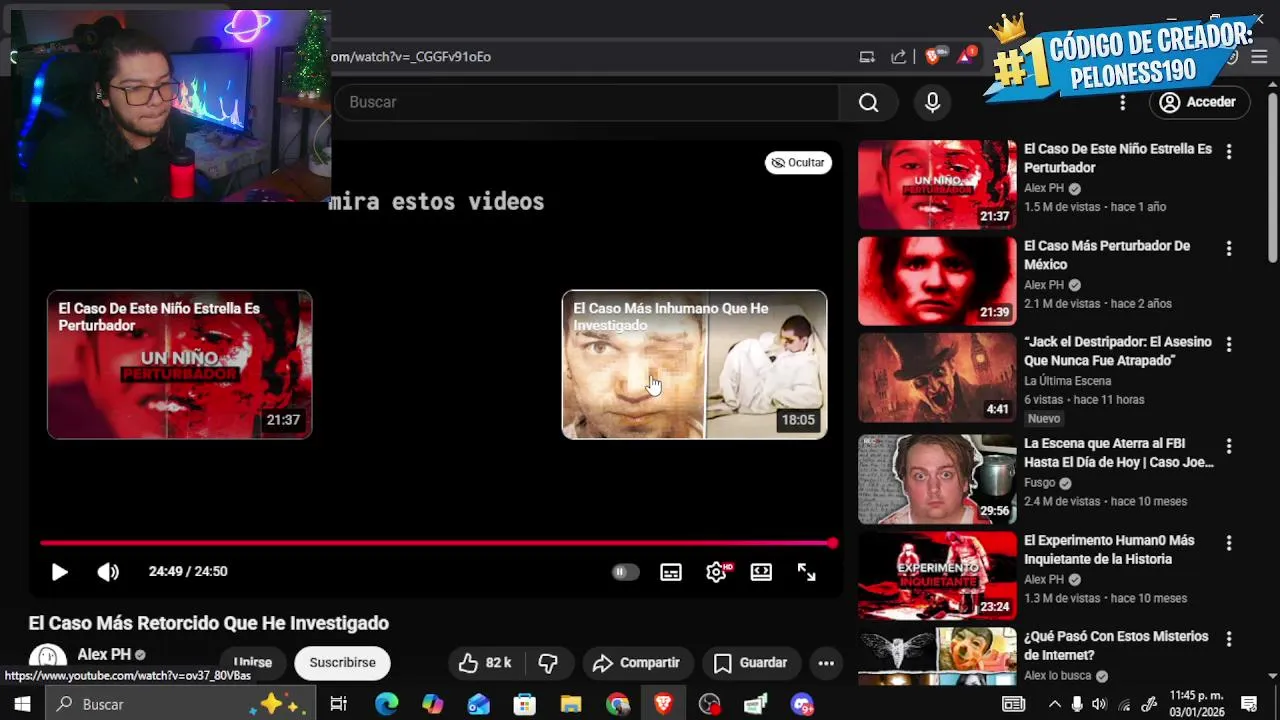Click the Compartir share button
The width and height of the screenshot is (1280, 720).
click(636, 663)
